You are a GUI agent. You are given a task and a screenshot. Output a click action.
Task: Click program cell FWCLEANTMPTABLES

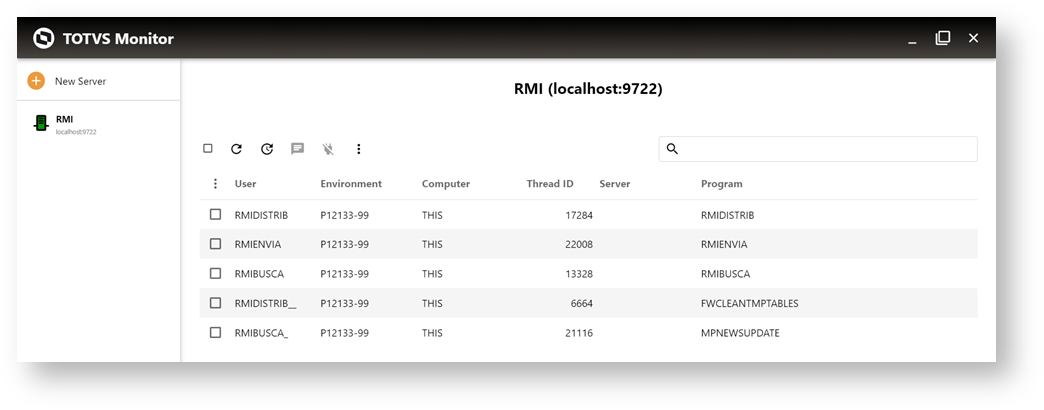click(749, 304)
